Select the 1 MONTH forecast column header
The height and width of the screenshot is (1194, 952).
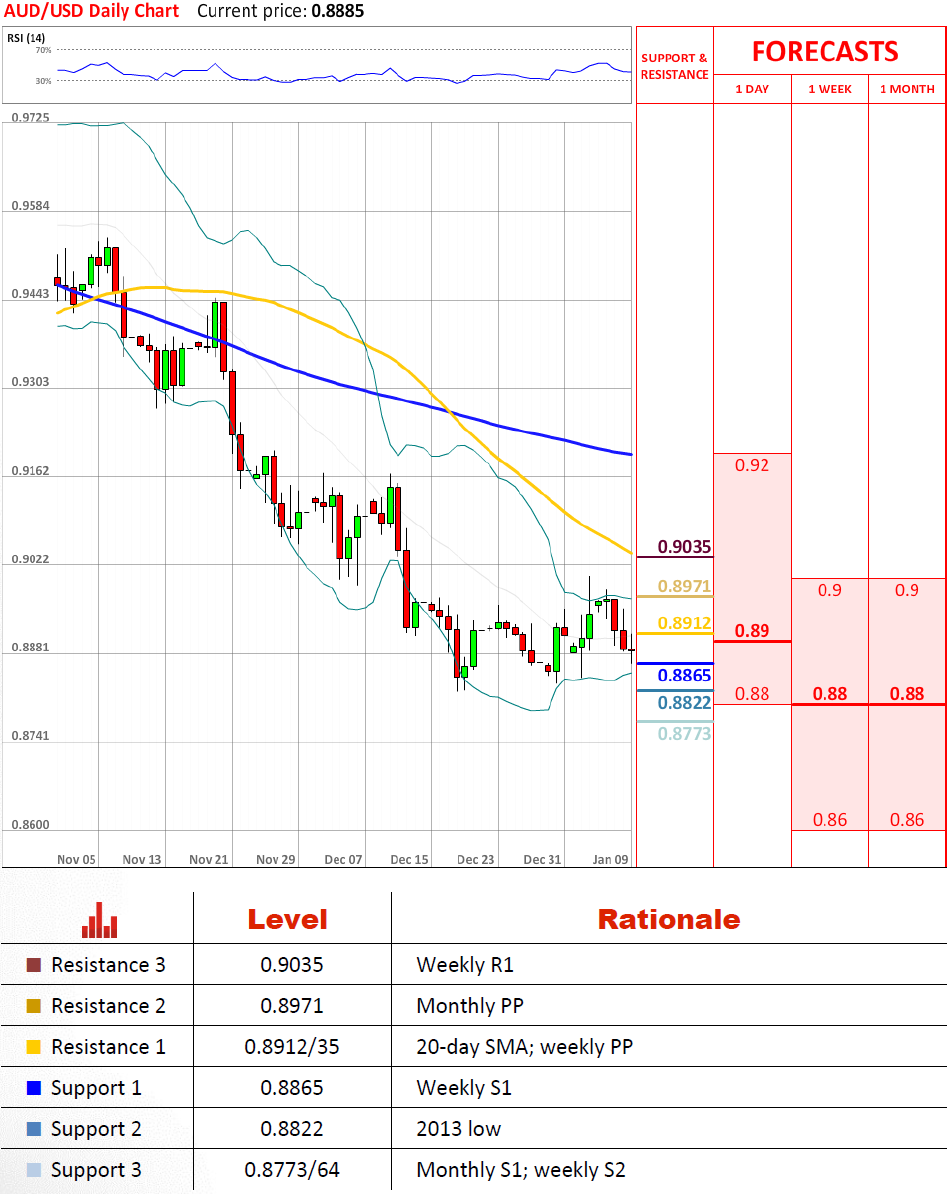[x=907, y=89]
